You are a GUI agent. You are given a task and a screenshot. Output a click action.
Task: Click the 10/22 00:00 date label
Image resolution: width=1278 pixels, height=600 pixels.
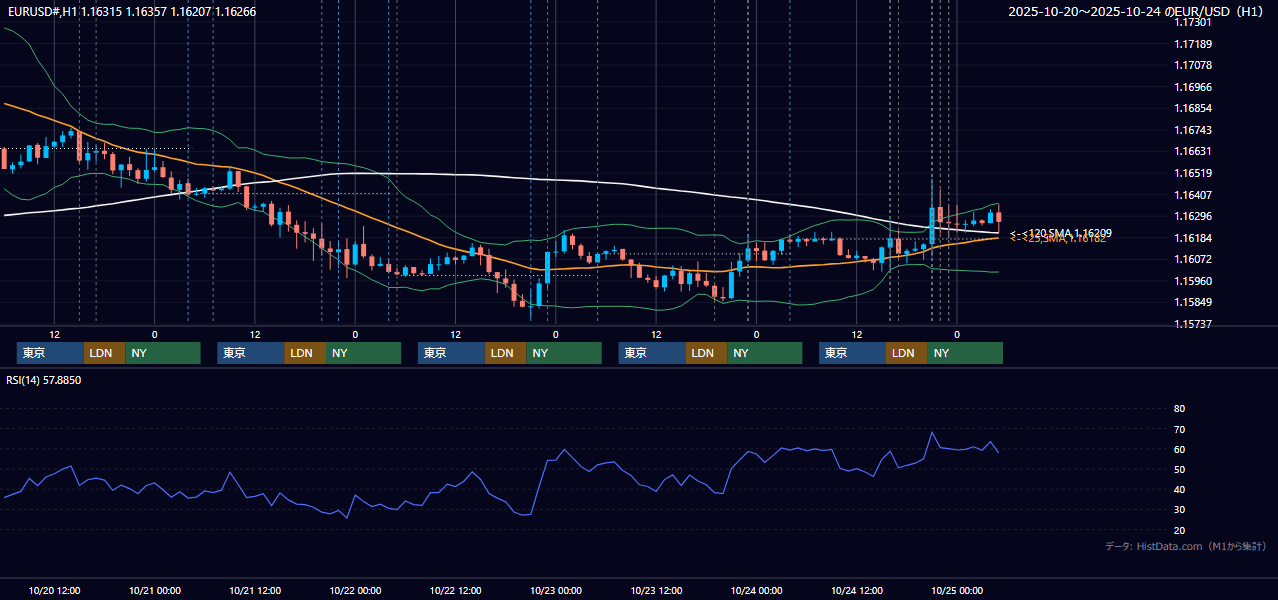[355, 590]
